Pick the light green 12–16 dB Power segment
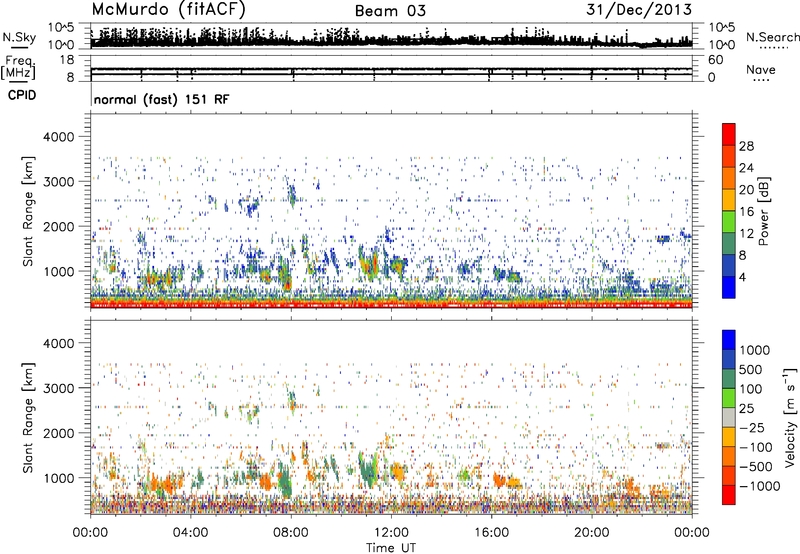The width and height of the screenshot is (800, 554). (729, 222)
